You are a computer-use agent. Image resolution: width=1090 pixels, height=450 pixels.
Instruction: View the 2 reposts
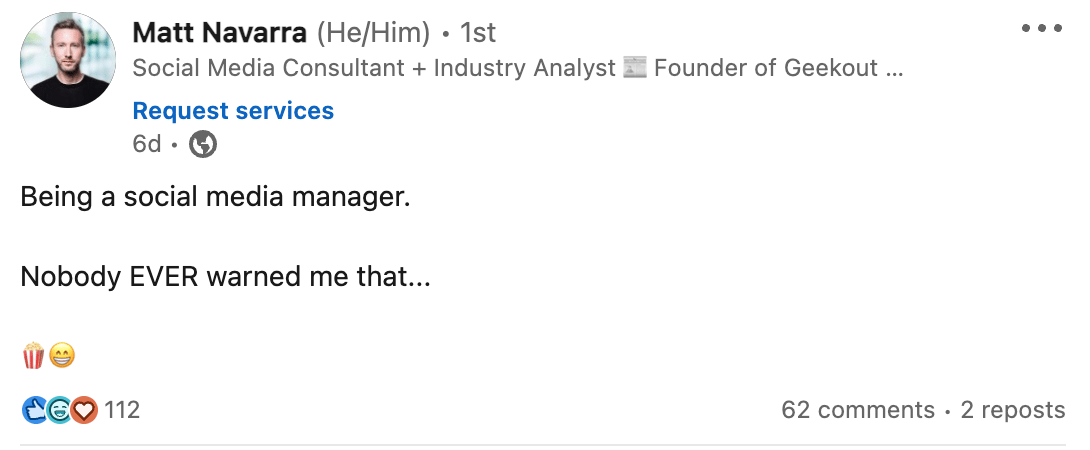[1012, 410]
